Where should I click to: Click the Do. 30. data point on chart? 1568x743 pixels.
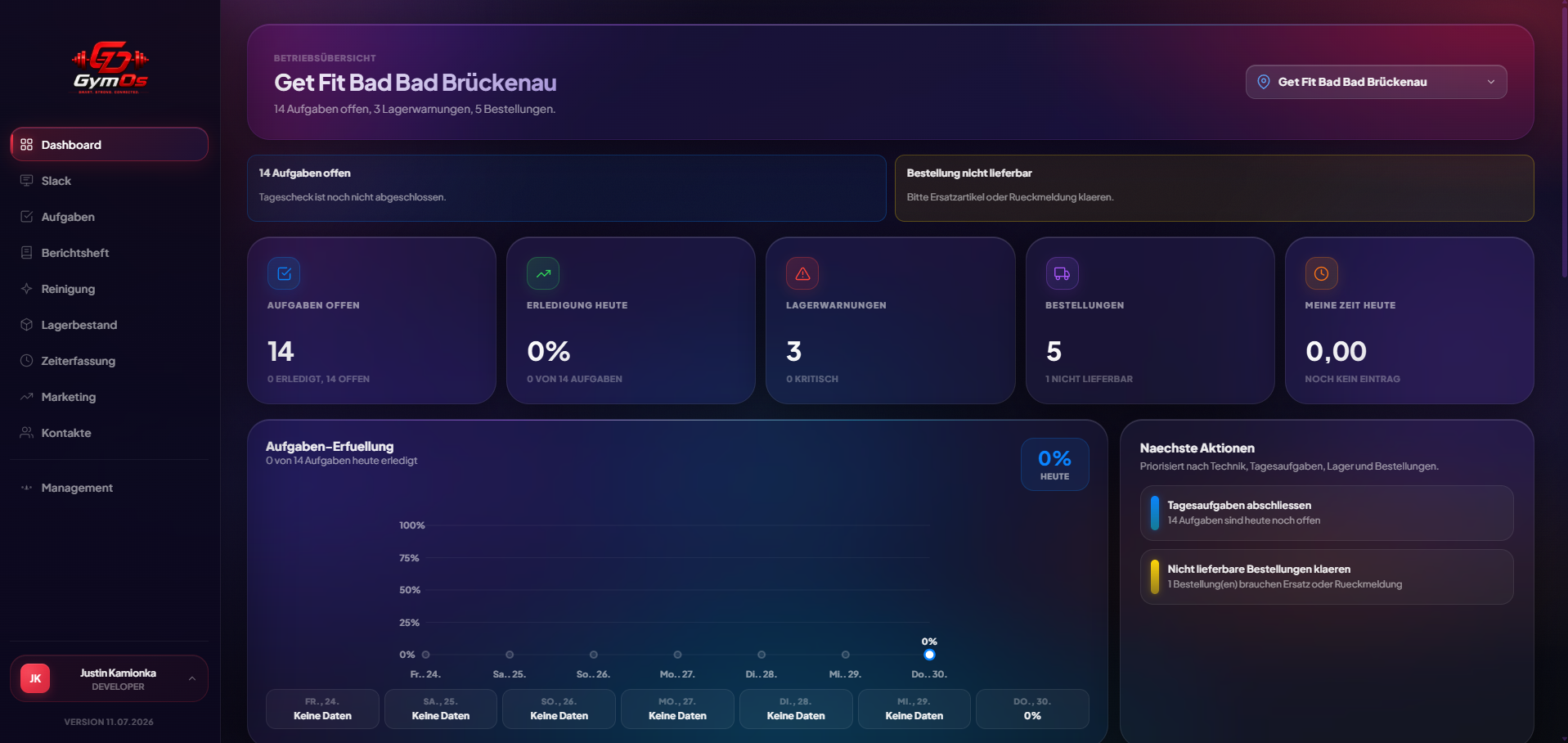929,655
